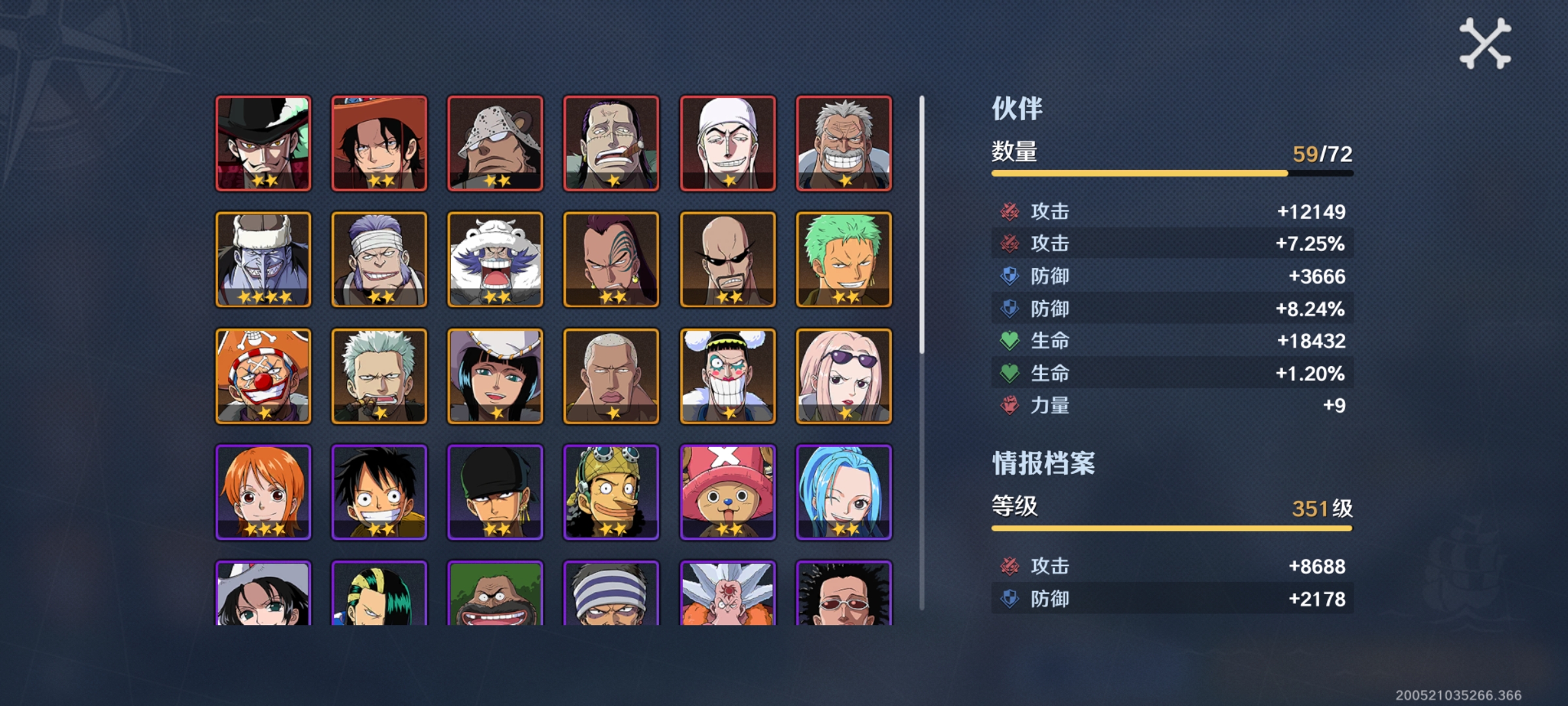Click the intelligence level progress bar
The image size is (1568, 706).
click(x=1172, y=528)
